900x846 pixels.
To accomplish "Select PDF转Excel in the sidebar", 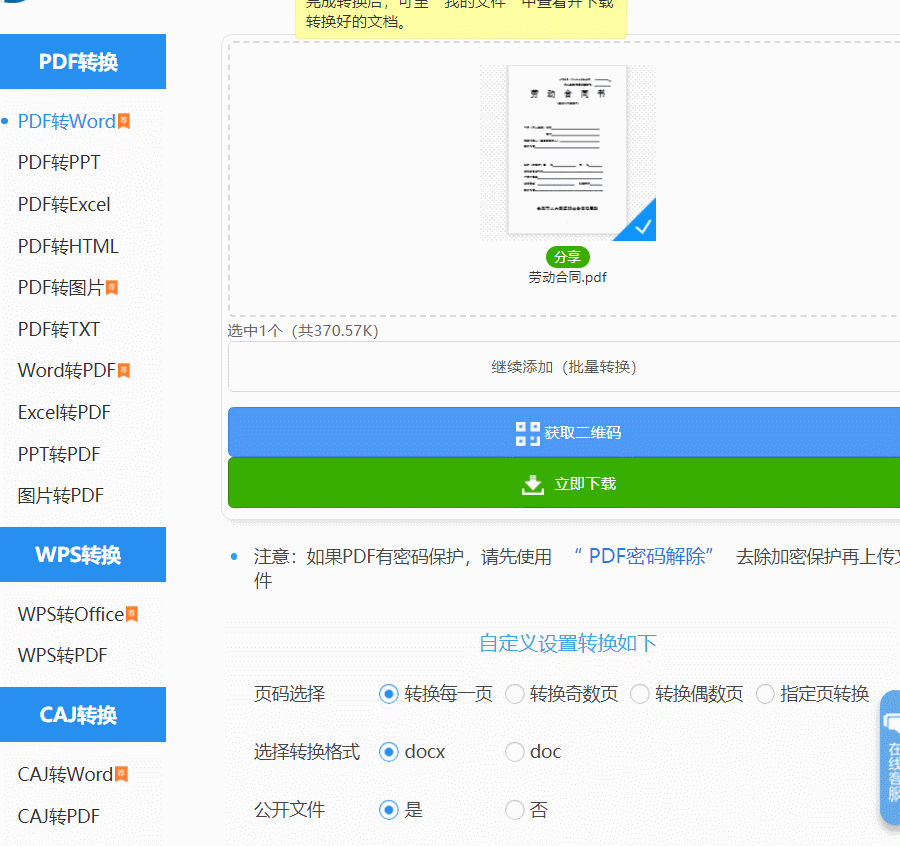I will (63, 204).
